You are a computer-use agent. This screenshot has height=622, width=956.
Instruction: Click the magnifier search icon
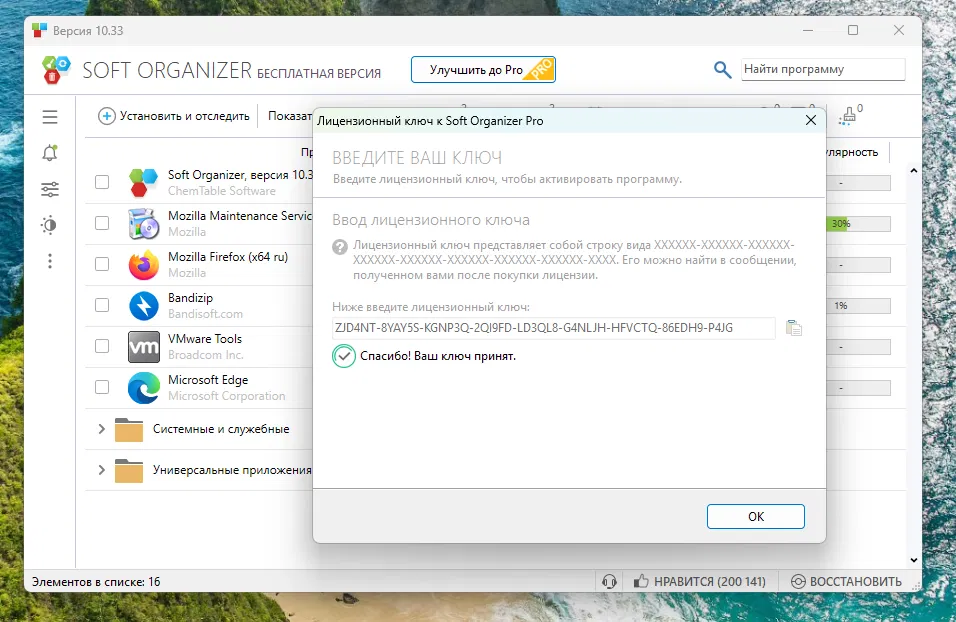click(x=722, y=70)
